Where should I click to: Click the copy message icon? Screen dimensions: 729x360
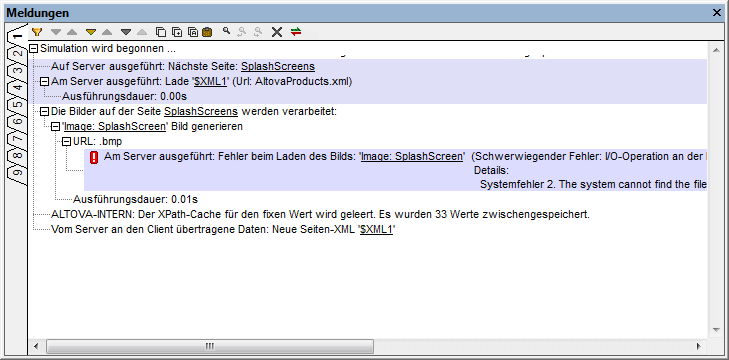(161, 32)
